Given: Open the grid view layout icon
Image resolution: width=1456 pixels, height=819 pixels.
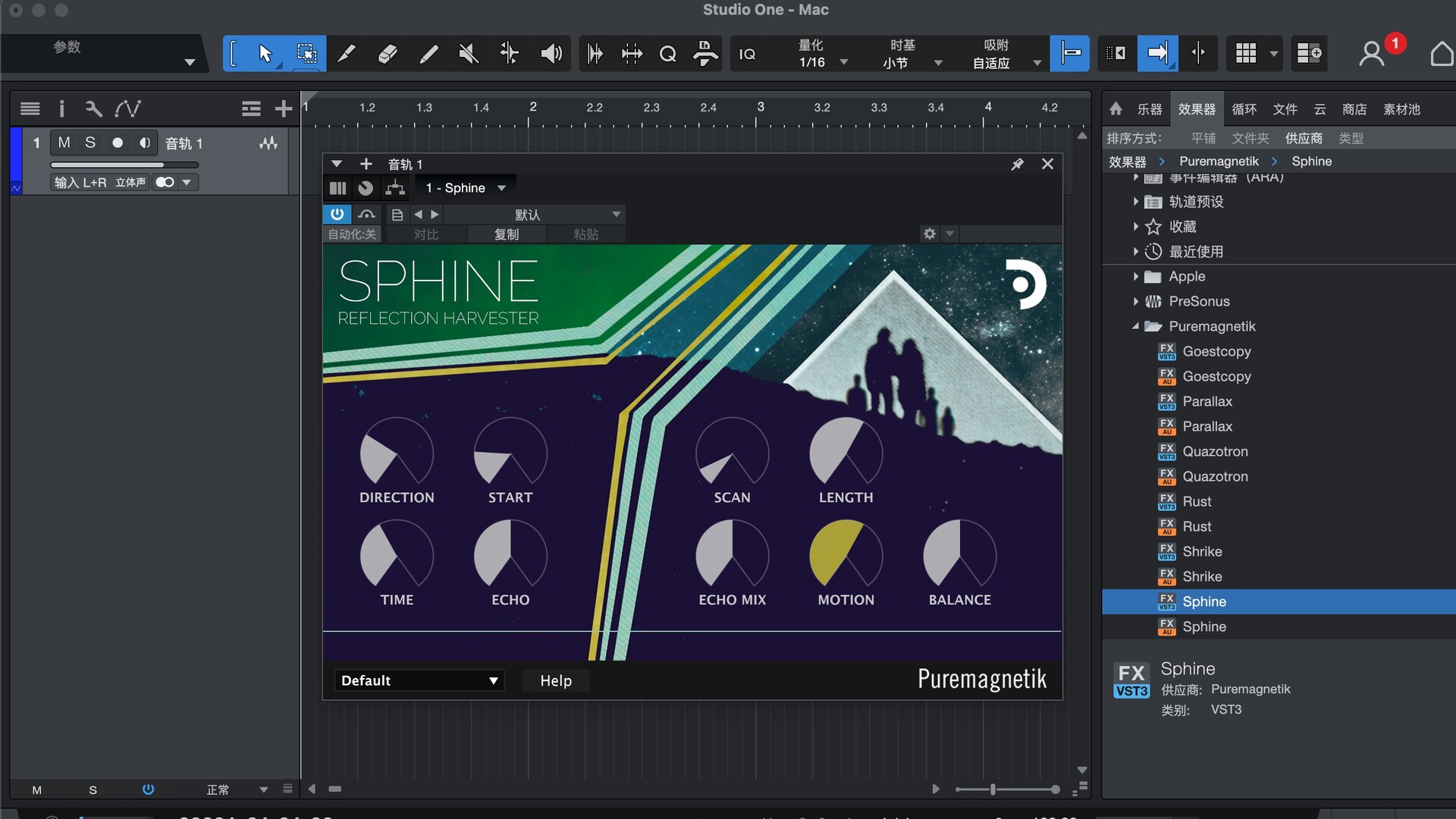Looking at the screenshot, I should point(1246,54).
